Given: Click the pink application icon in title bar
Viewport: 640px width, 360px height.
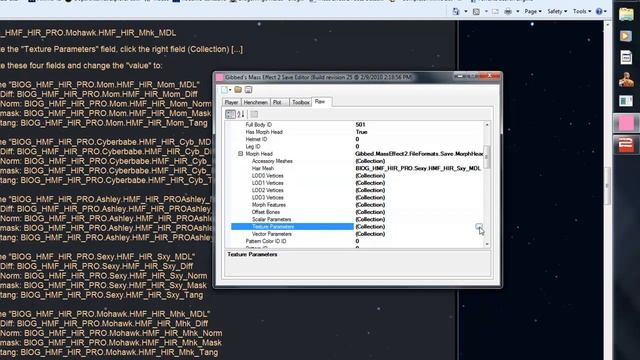Looking at the screenshot, I should coord(220,77).
